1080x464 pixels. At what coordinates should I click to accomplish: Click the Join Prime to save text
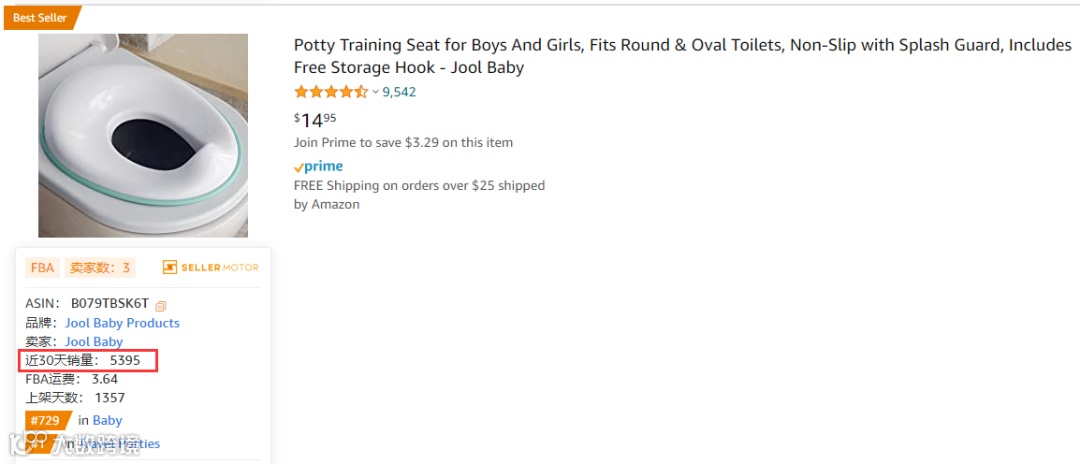403,142
